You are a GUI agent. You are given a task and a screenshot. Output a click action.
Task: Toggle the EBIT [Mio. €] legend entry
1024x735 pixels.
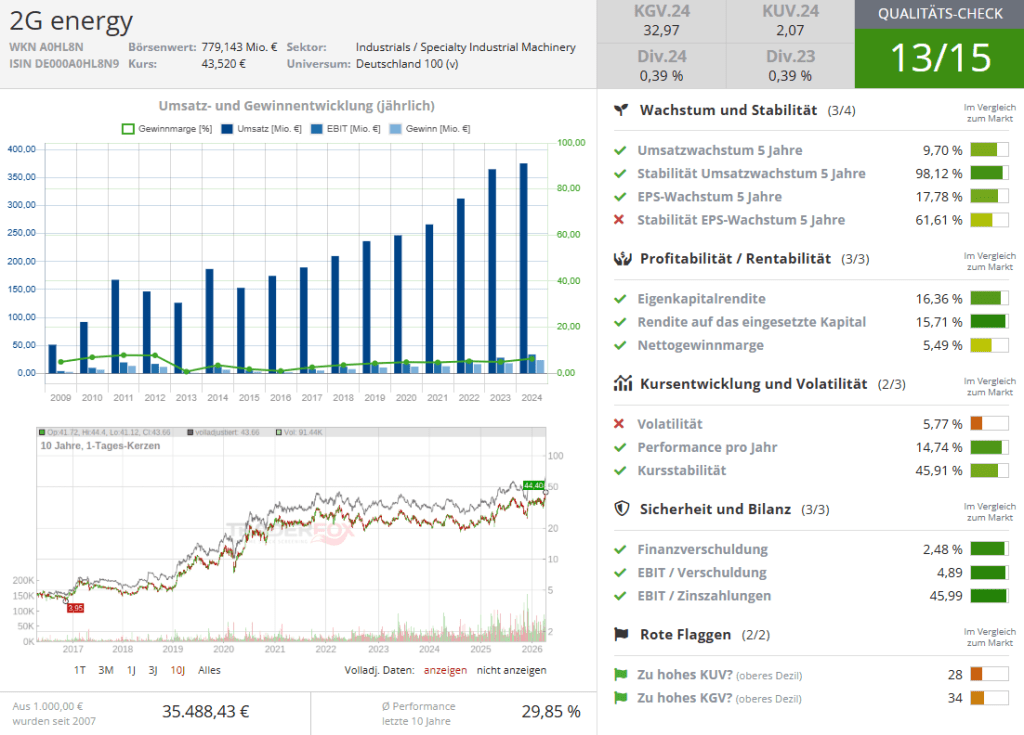click(346, 129)
